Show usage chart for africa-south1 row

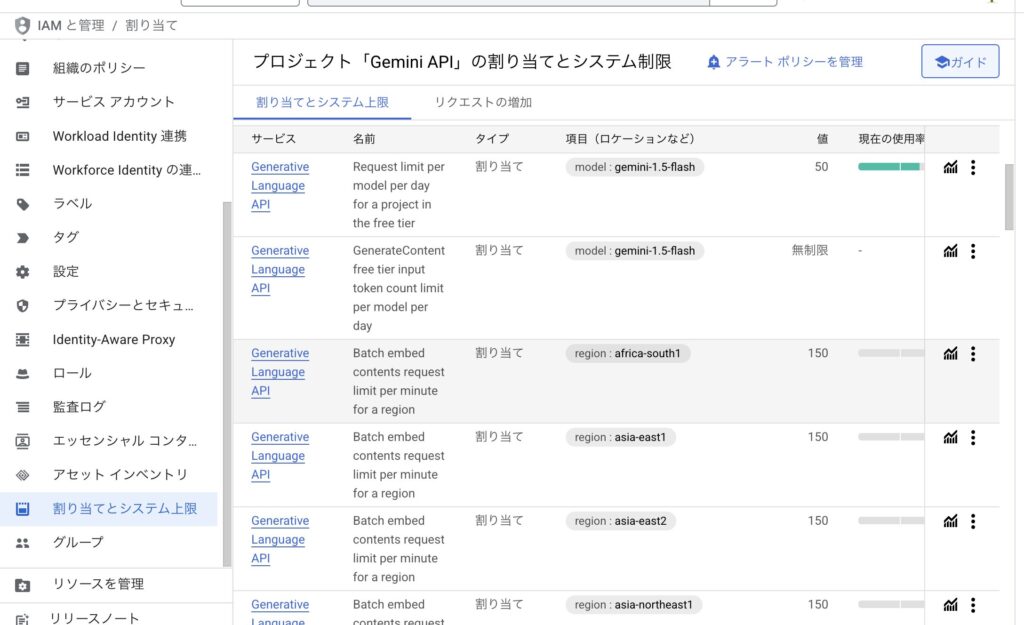coord(950,353)
